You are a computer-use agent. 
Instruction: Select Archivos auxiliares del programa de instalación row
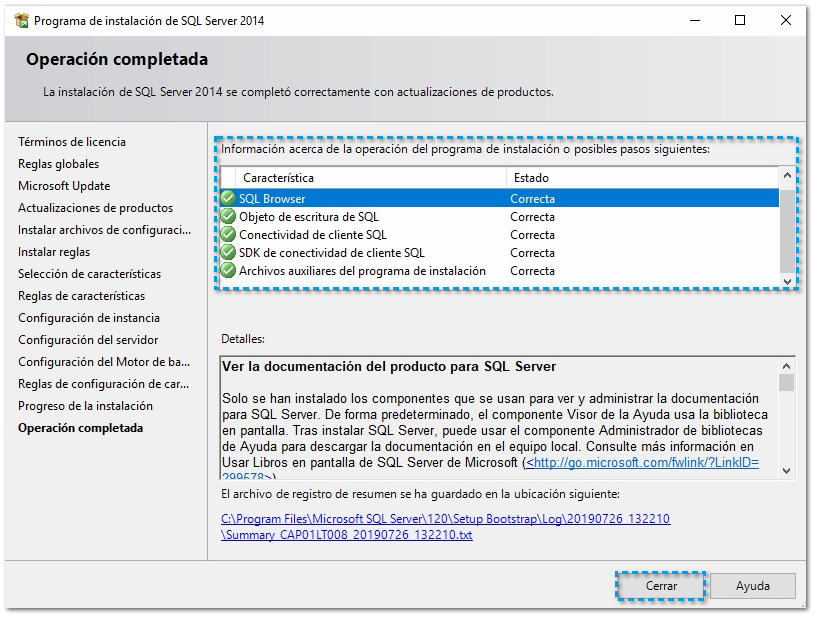499,271
